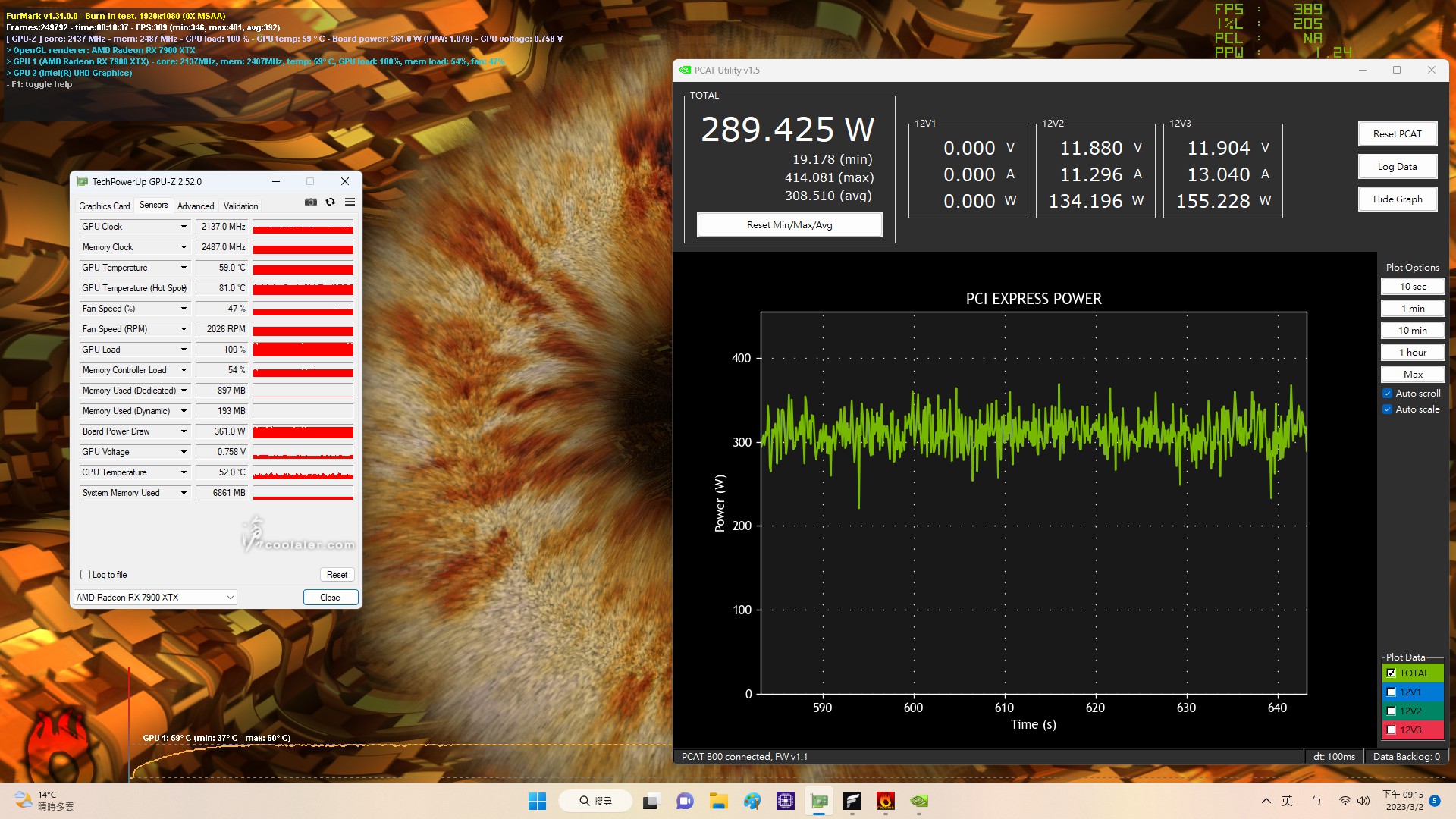
Task: Enable the 12V2 plot data checkbox
Action: click(1391, 711)
